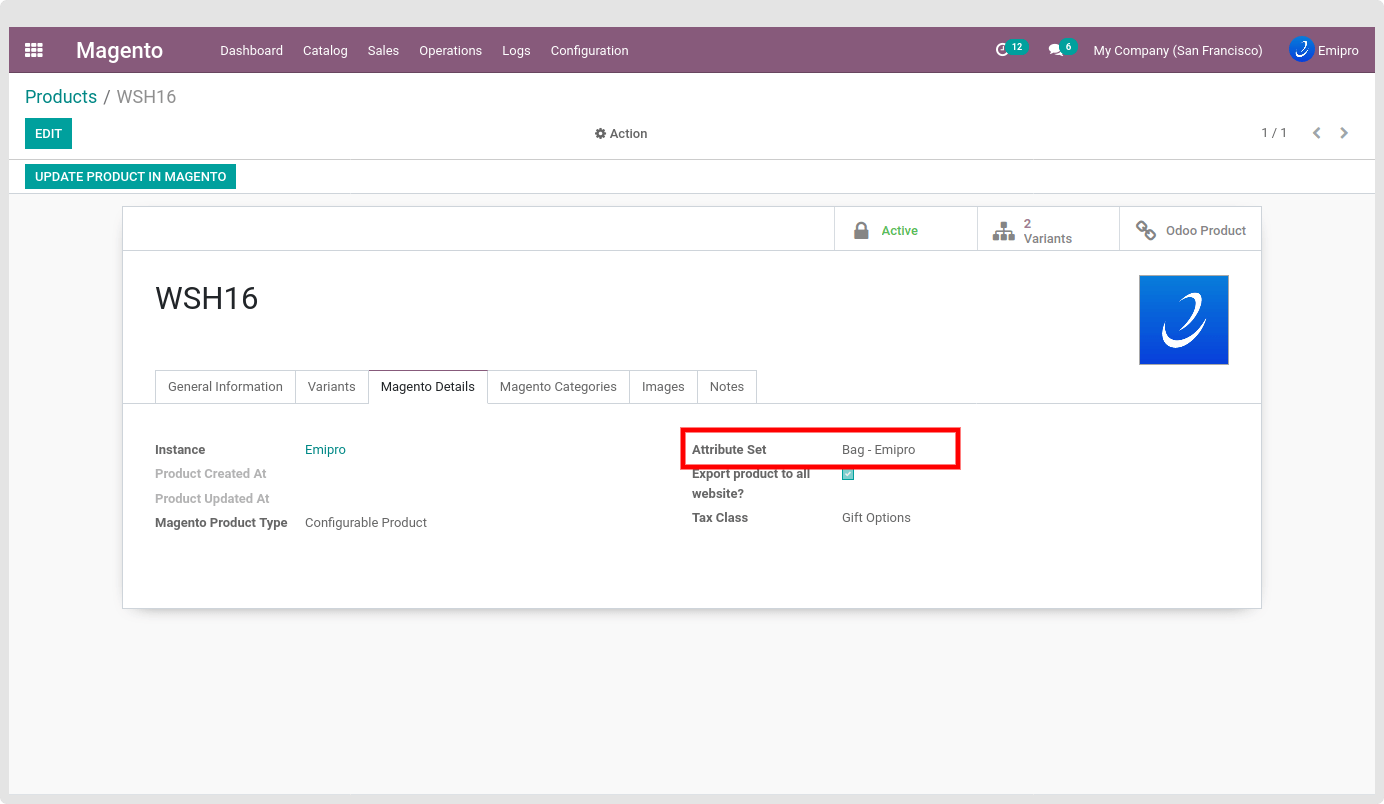The image size is (1384, 804).
Task: Click the Instance field label
Action: [x=180, y=450]
